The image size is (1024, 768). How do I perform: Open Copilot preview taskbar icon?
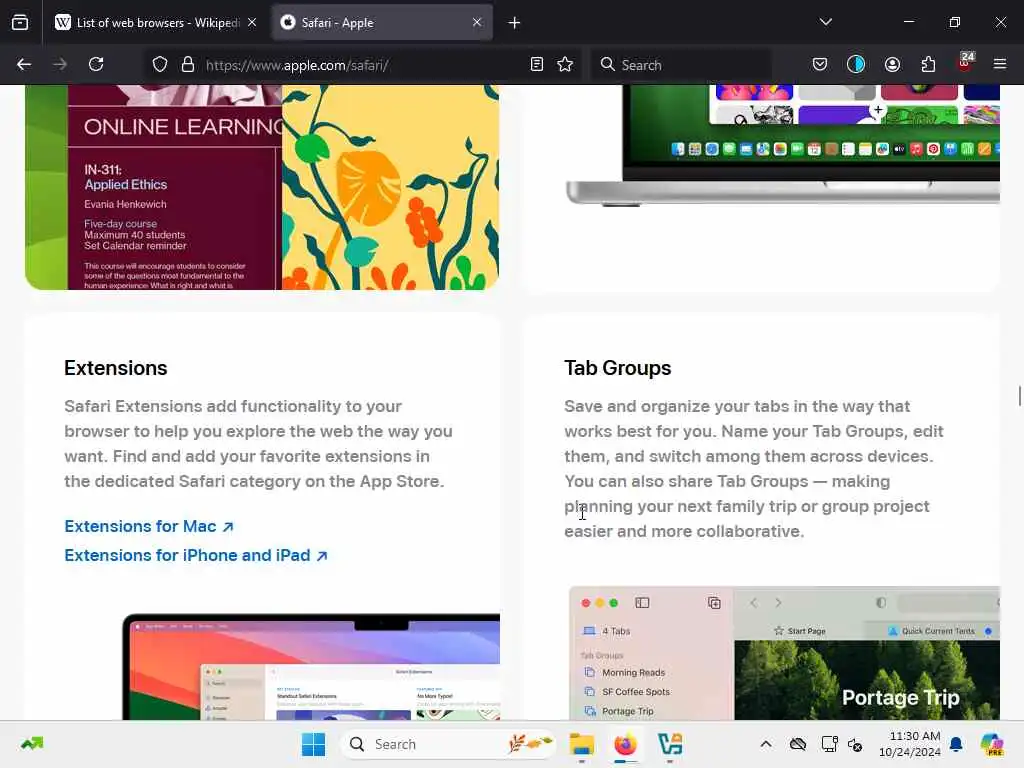click(x=991, y=744)
